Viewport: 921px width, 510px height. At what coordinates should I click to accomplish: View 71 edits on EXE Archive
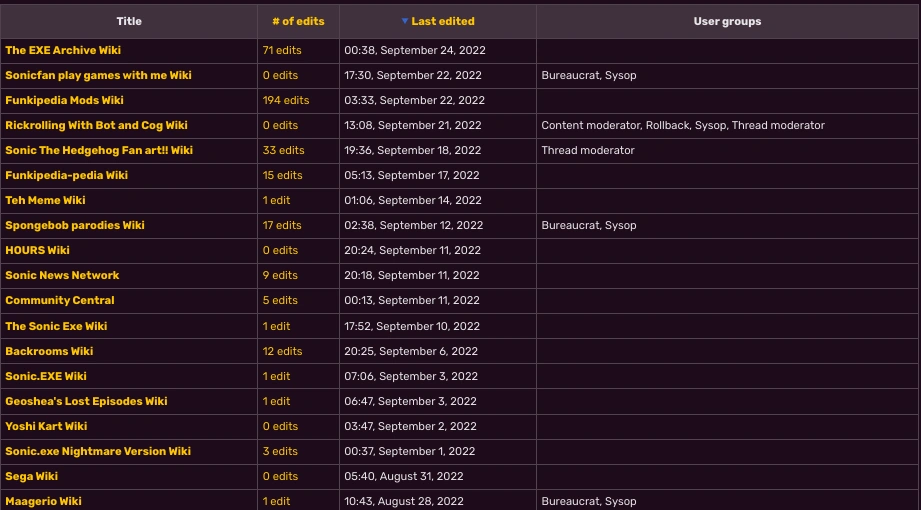pos(282,50)
